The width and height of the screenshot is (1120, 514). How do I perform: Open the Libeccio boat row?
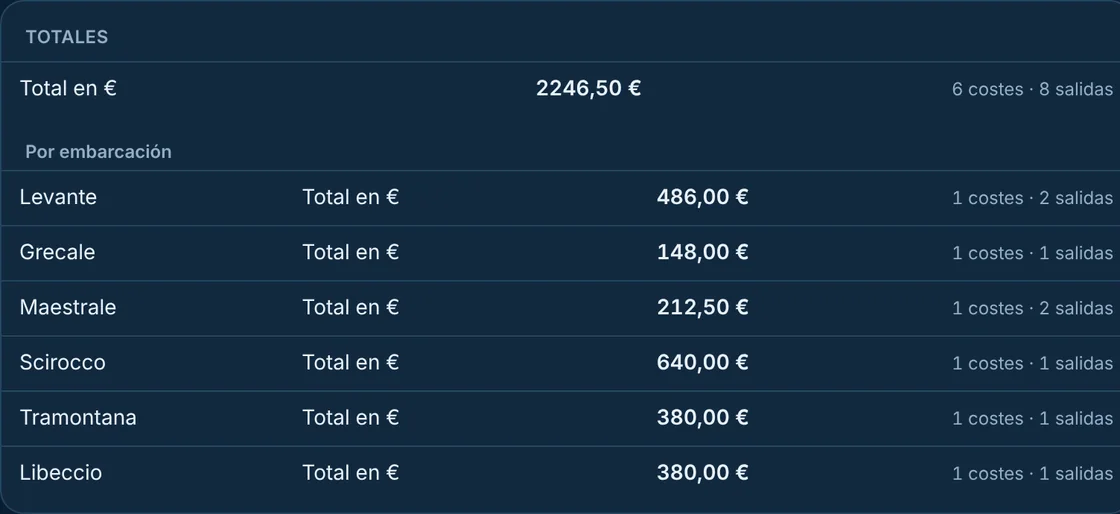pos(560,473)
